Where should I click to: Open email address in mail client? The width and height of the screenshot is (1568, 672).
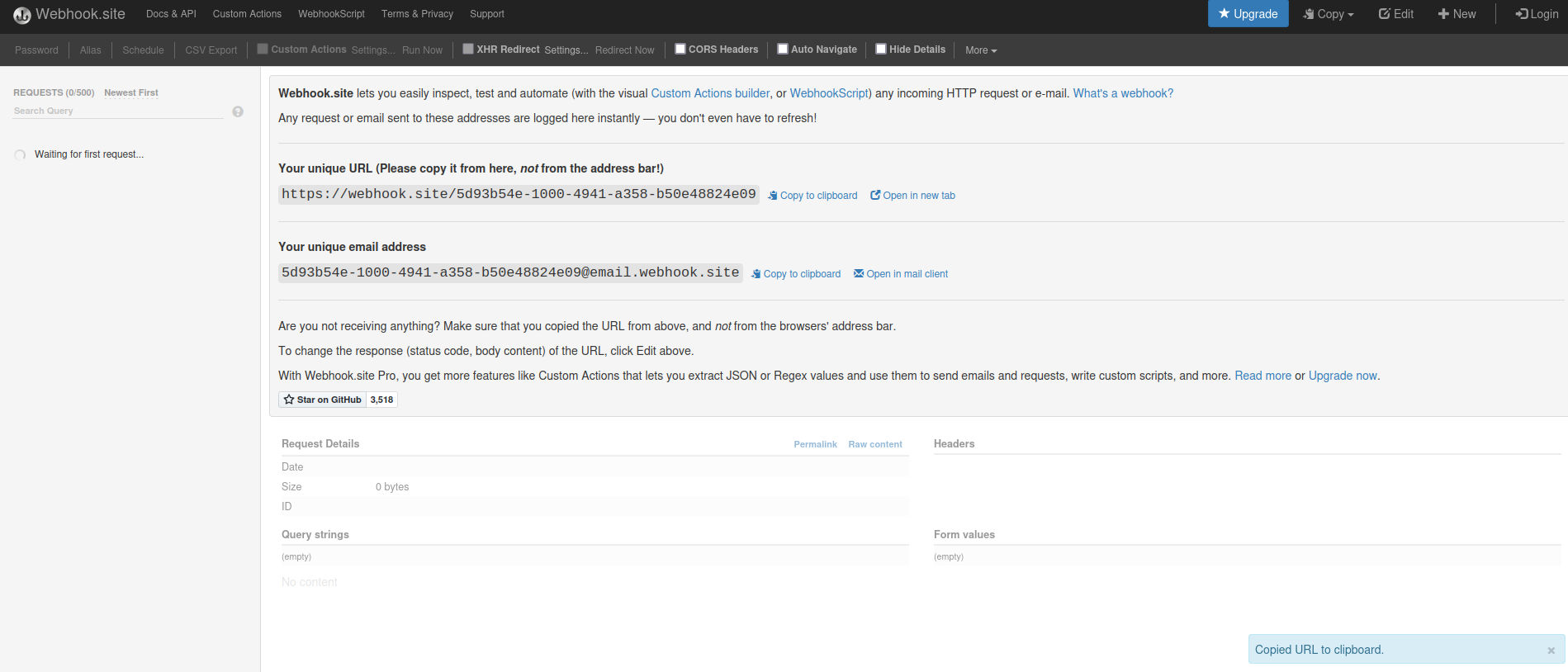click(901, 274)
